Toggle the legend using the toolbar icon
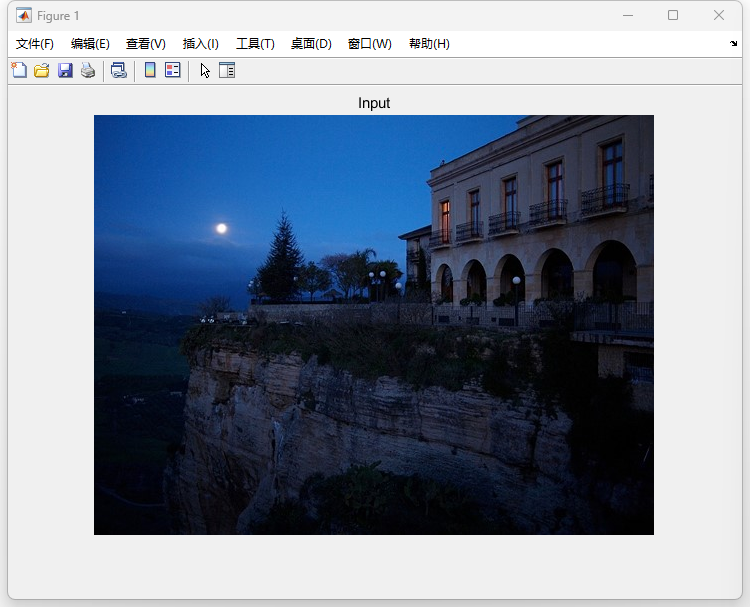This screenshot has width=750, height=607. [x=173, y=70]
